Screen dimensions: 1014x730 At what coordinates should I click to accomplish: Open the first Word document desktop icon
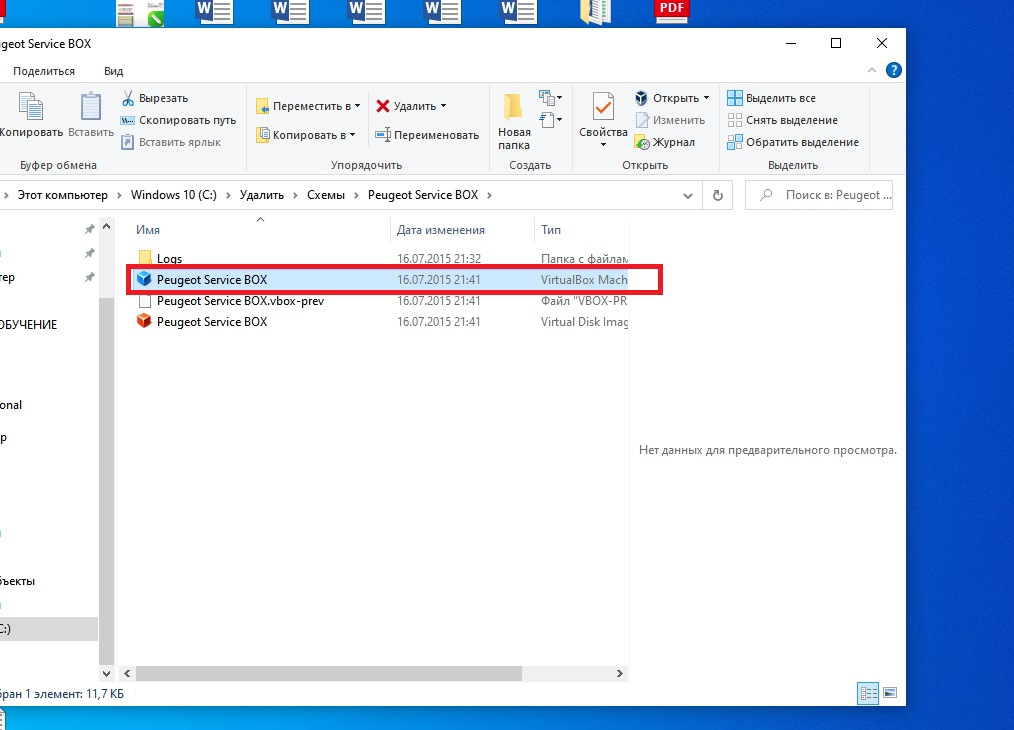(214, 12)
